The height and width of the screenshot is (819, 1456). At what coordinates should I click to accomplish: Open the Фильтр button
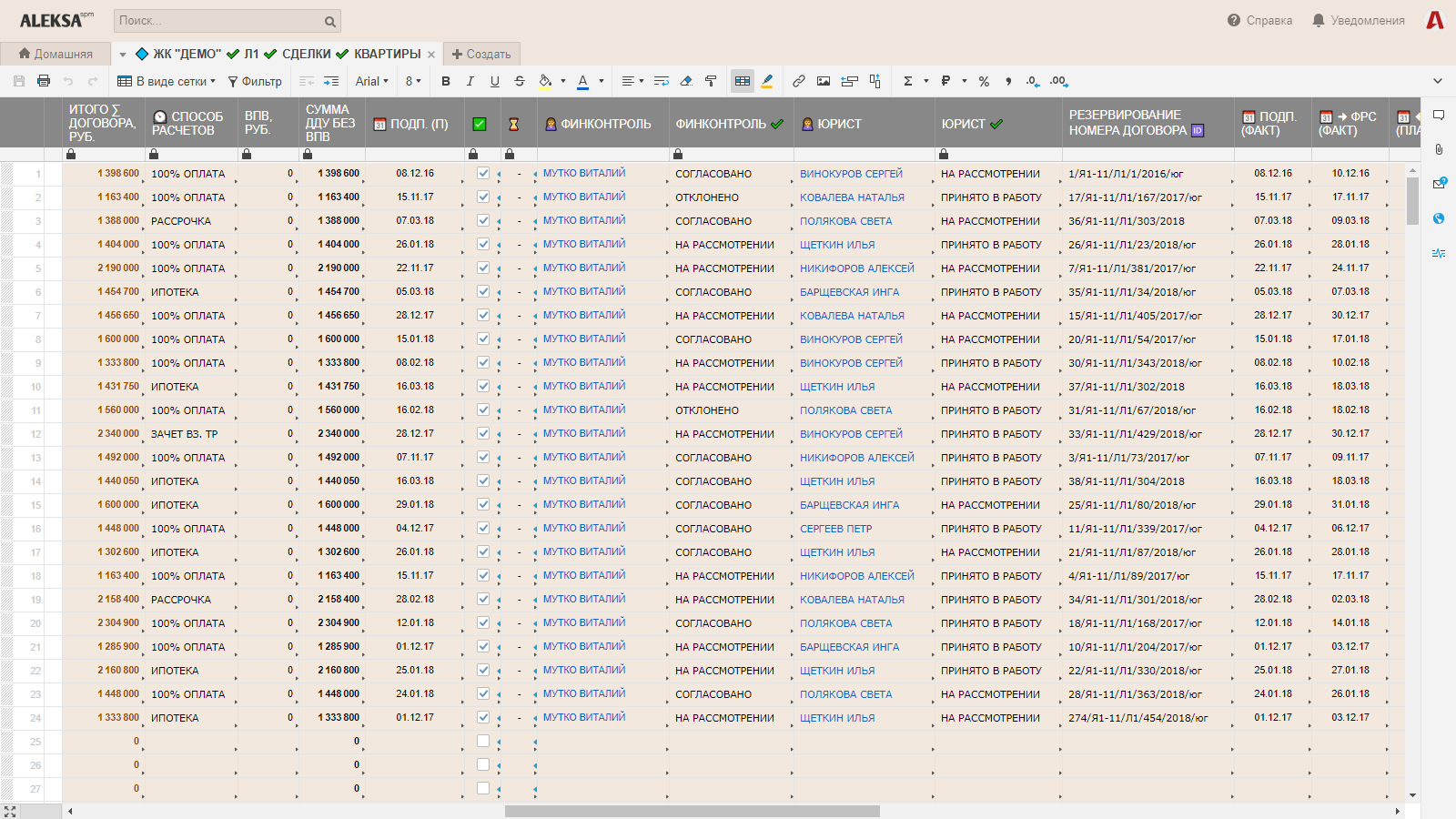[255, 81]
